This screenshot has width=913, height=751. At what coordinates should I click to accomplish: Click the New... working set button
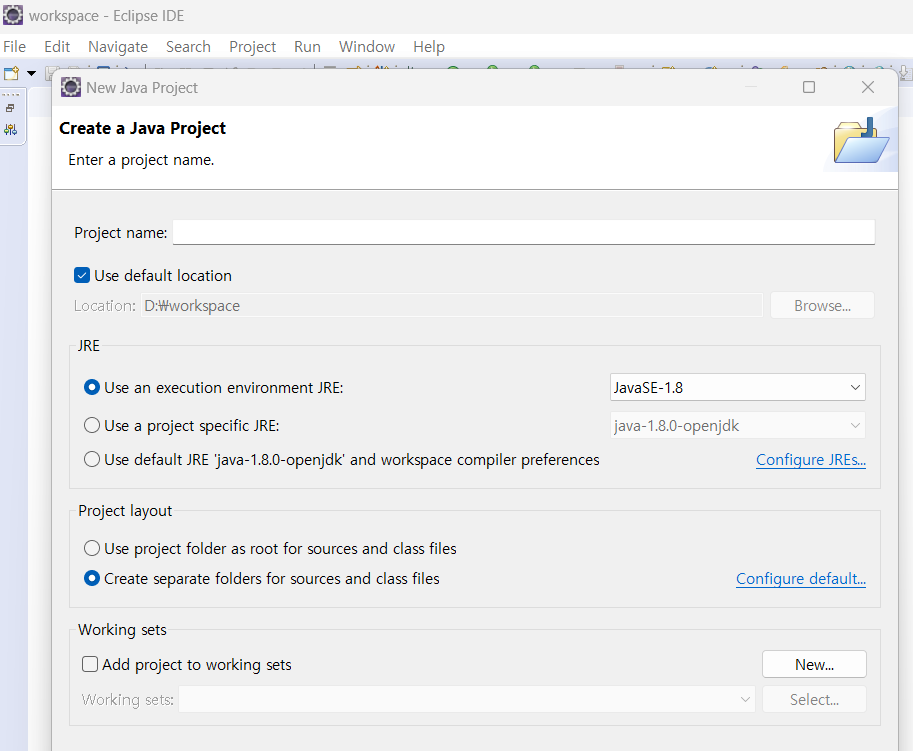(814, 664)
